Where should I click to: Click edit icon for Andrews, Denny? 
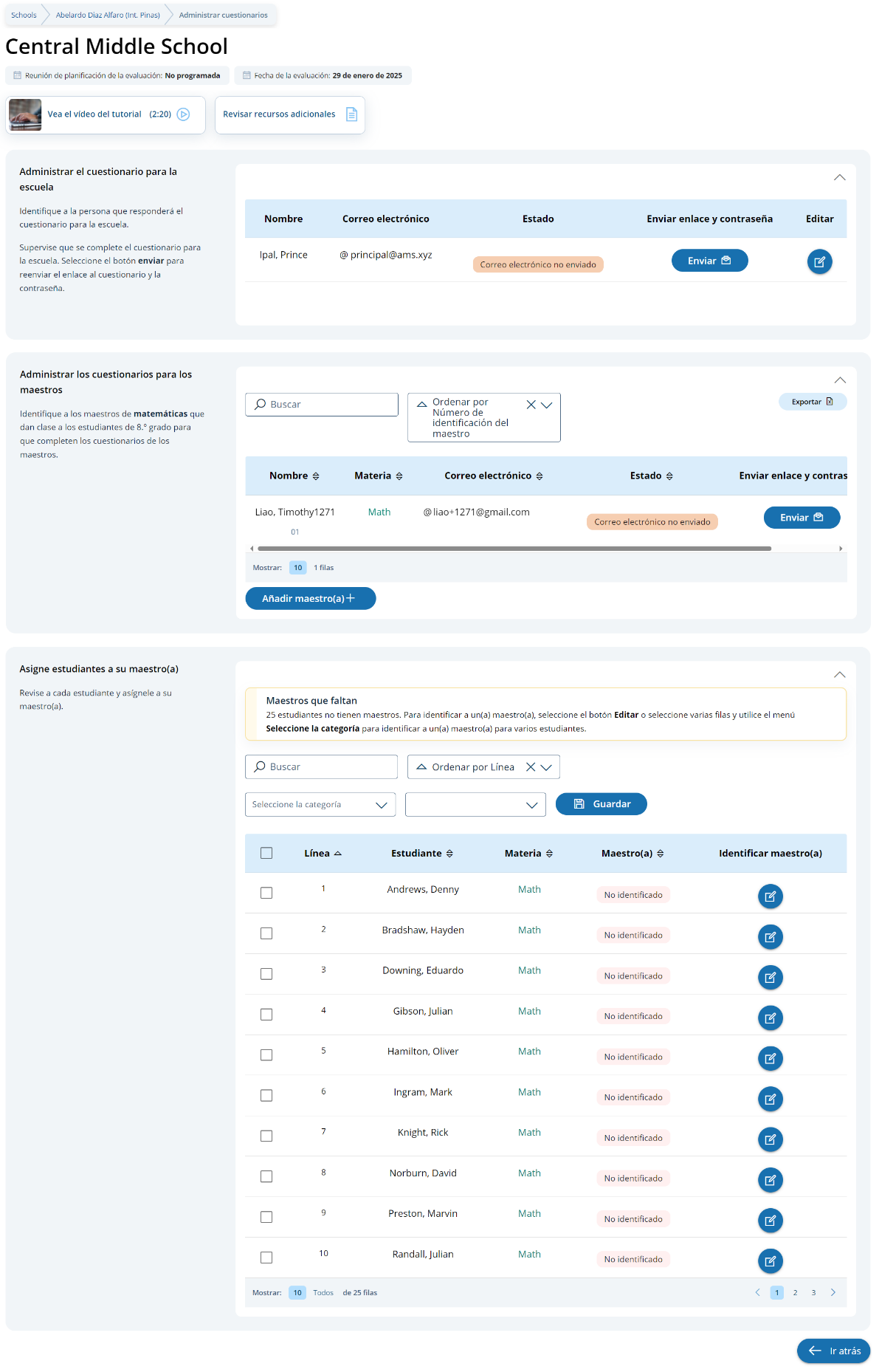pos(770,896)
